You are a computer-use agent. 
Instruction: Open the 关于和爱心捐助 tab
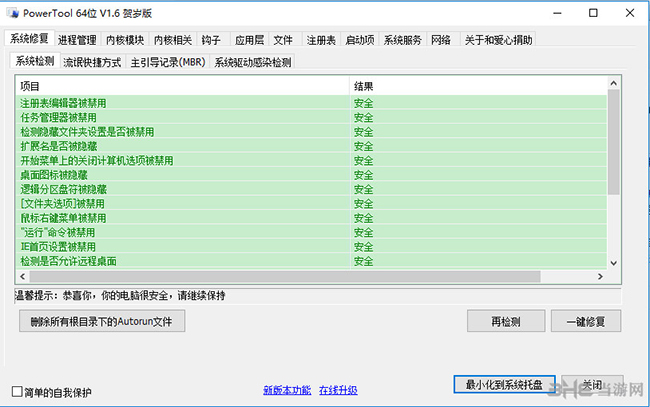tap(498, 40)
